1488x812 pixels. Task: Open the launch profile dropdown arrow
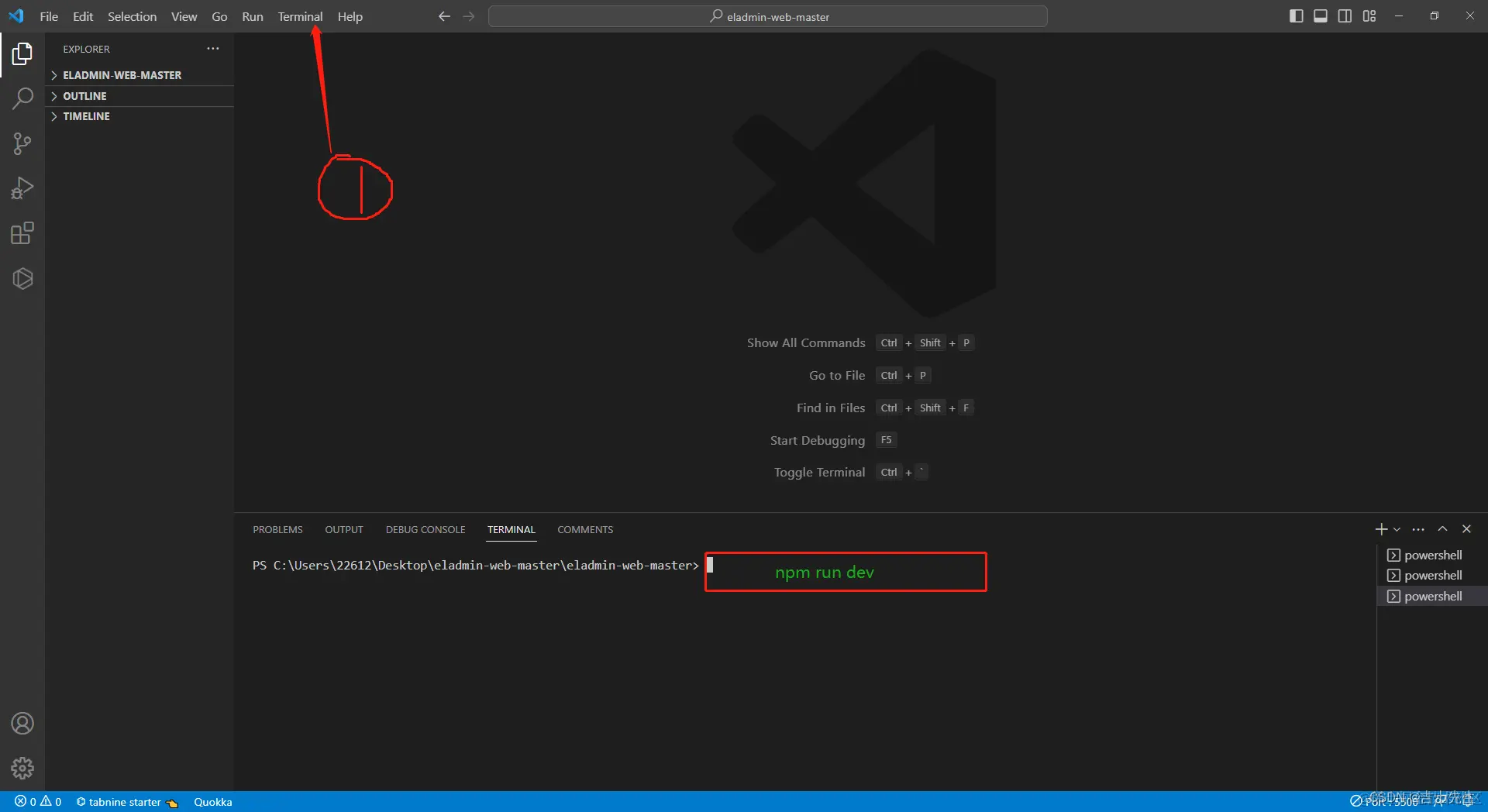point(1397,529)
